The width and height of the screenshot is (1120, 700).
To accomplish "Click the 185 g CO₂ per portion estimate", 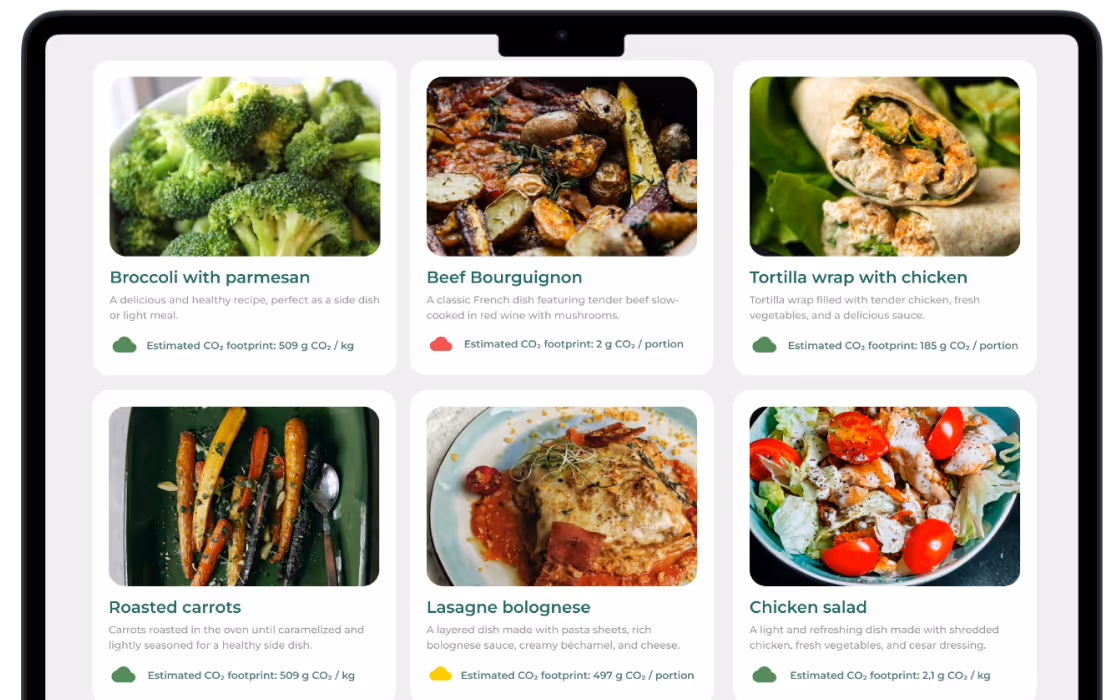I will click(x=903, y=346).
